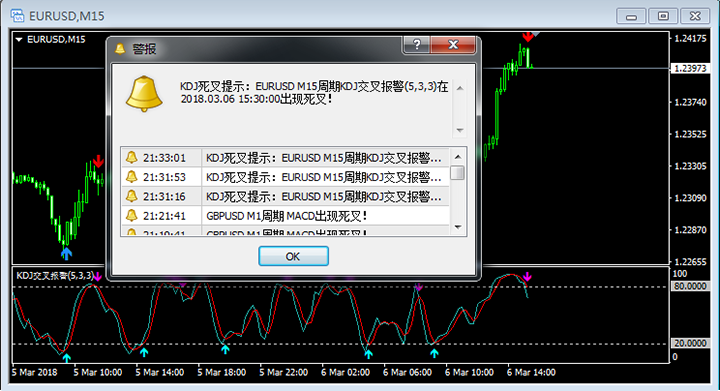Click the blue up arrow below candlestick low

click(67, 253)
